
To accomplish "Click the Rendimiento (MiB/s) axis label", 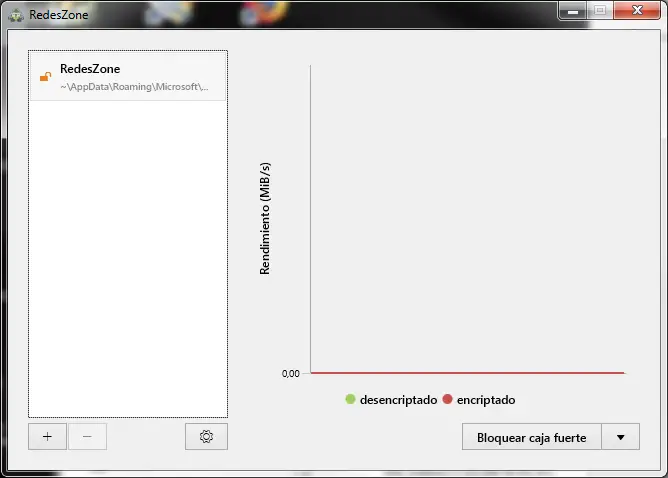I will [x=265, y=218].
